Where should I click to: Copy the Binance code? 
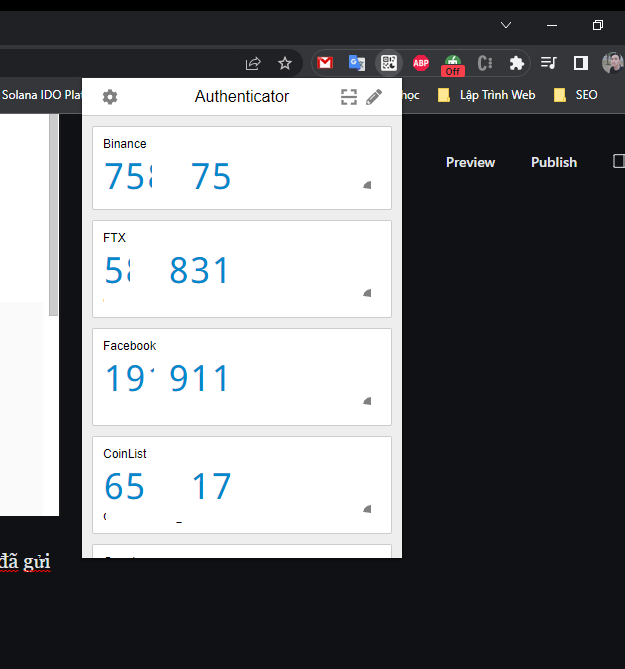click(168, 176)
